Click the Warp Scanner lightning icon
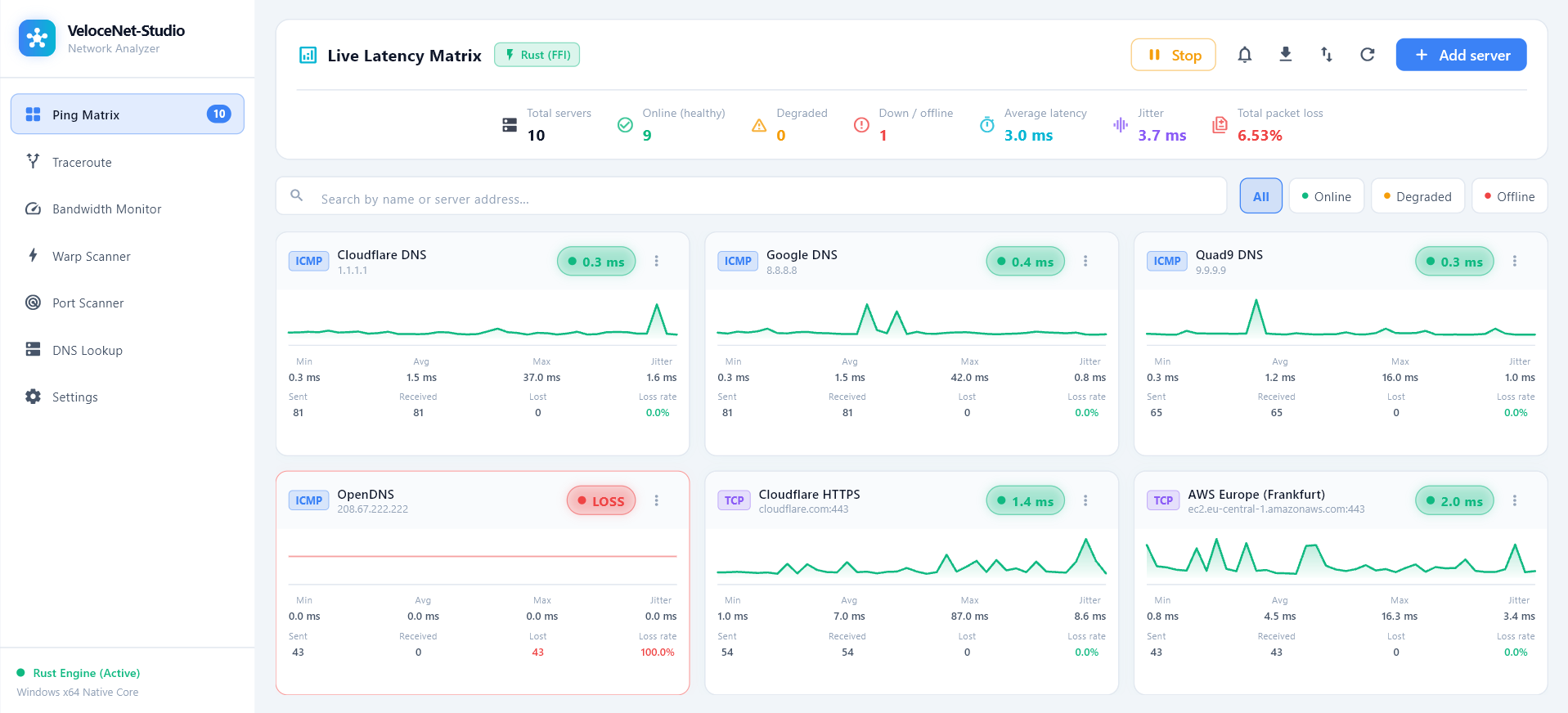This screenshot has height=713, width=1568. [33, 255]
